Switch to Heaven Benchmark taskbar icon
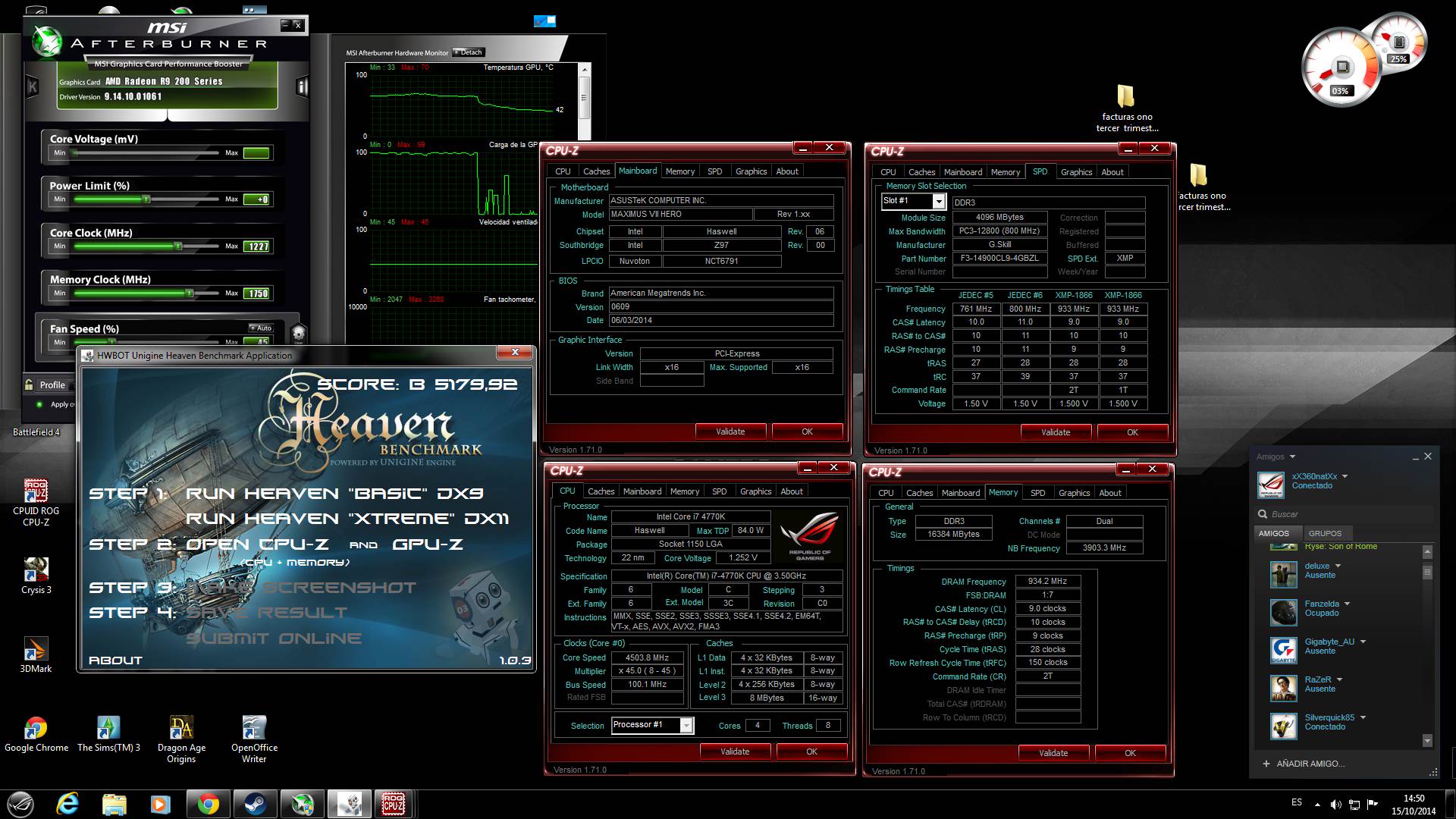Viewport: 1456px width, 819px height. [349, 804]
